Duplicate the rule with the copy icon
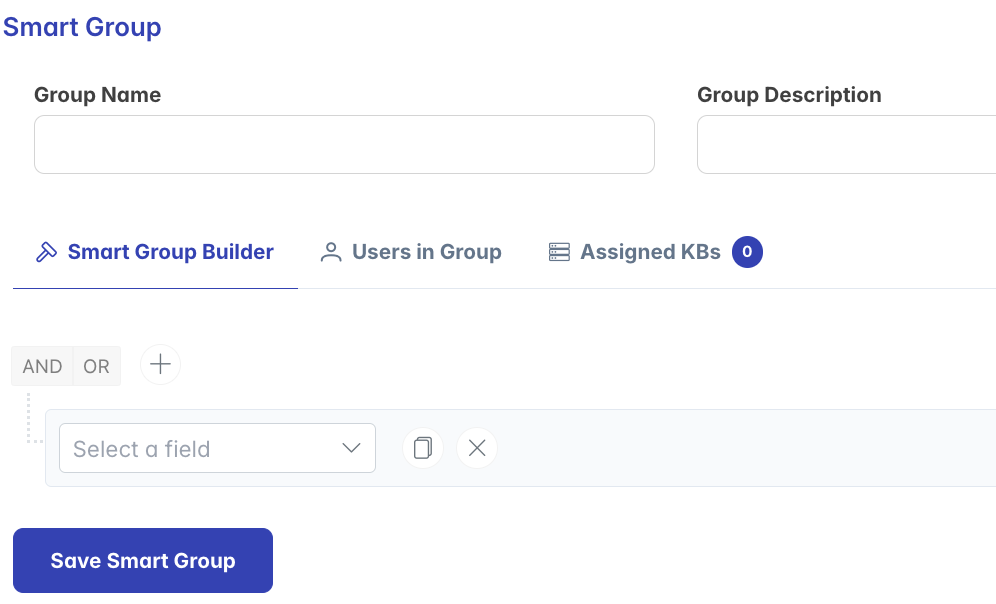Screen dimensions: 996x604 point(422,448)
